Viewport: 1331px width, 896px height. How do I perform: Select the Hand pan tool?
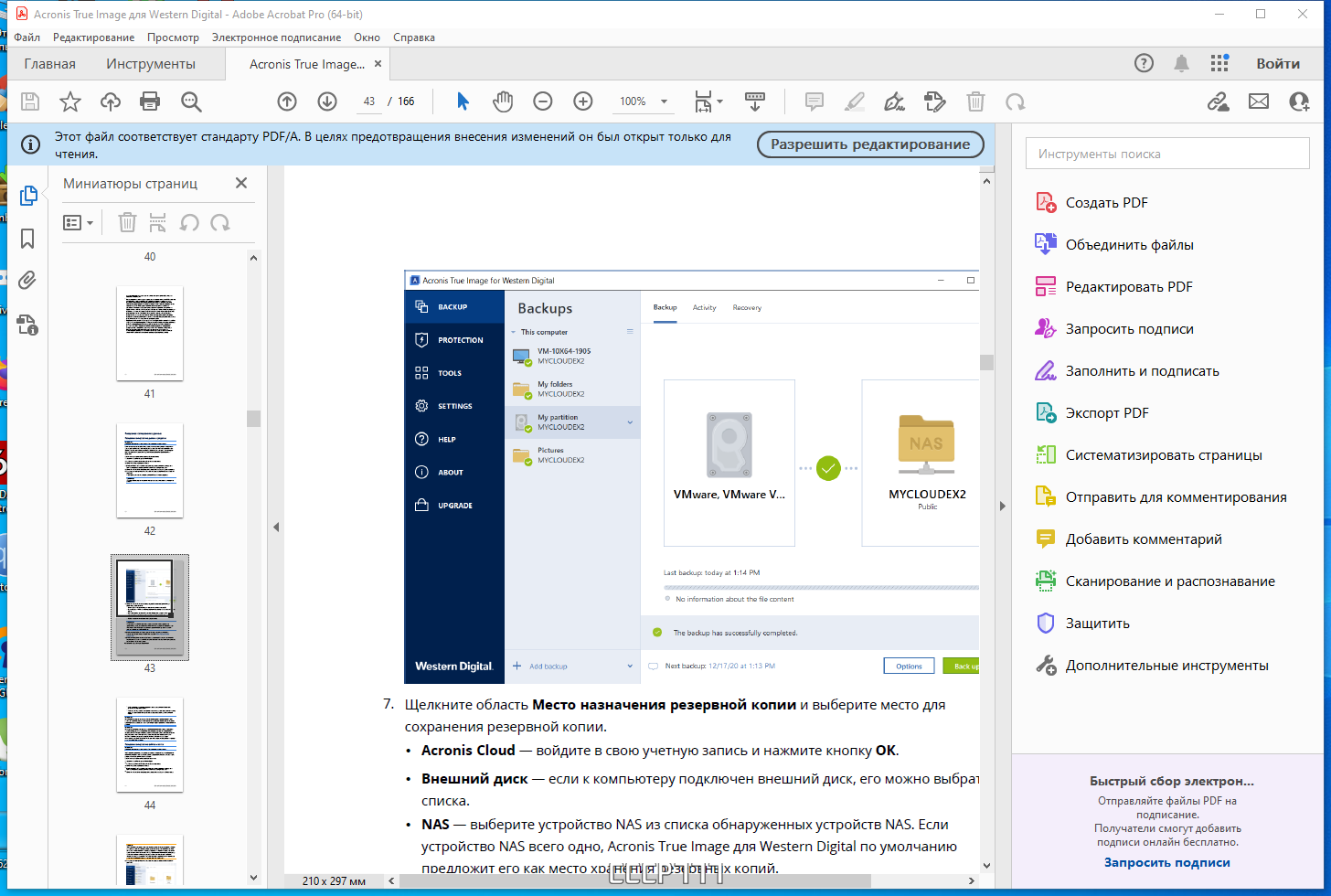tap(503, 101)
